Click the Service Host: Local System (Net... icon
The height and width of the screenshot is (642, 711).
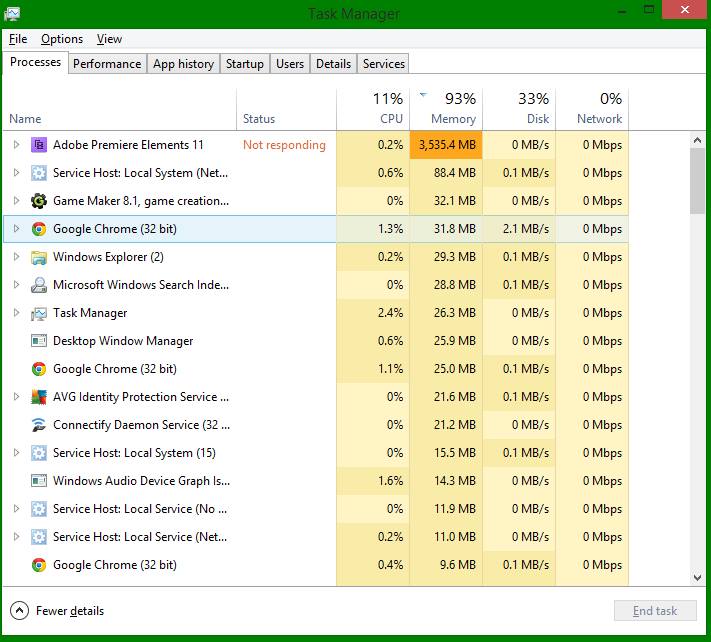(39, 173)
